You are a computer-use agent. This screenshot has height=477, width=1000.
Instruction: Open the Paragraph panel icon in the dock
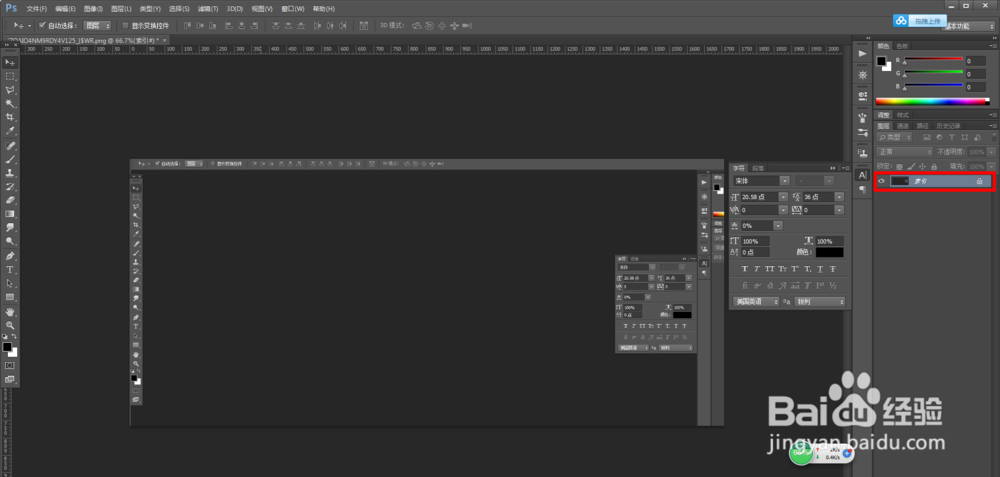pos(863,189)
